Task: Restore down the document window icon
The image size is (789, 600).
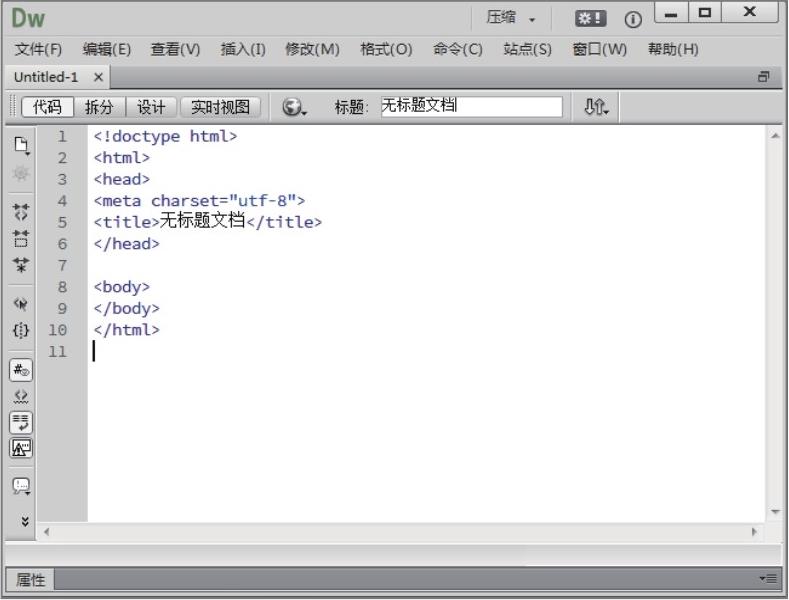Action: click(764, 77)
